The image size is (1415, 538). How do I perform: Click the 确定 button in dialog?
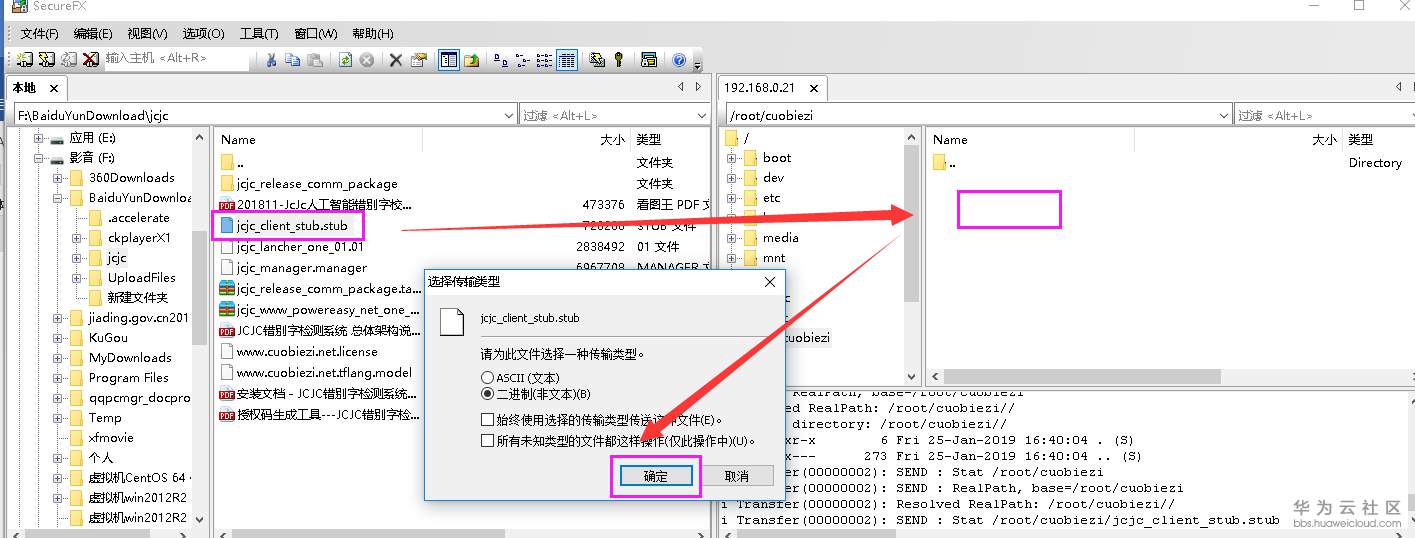click(656, 476)
